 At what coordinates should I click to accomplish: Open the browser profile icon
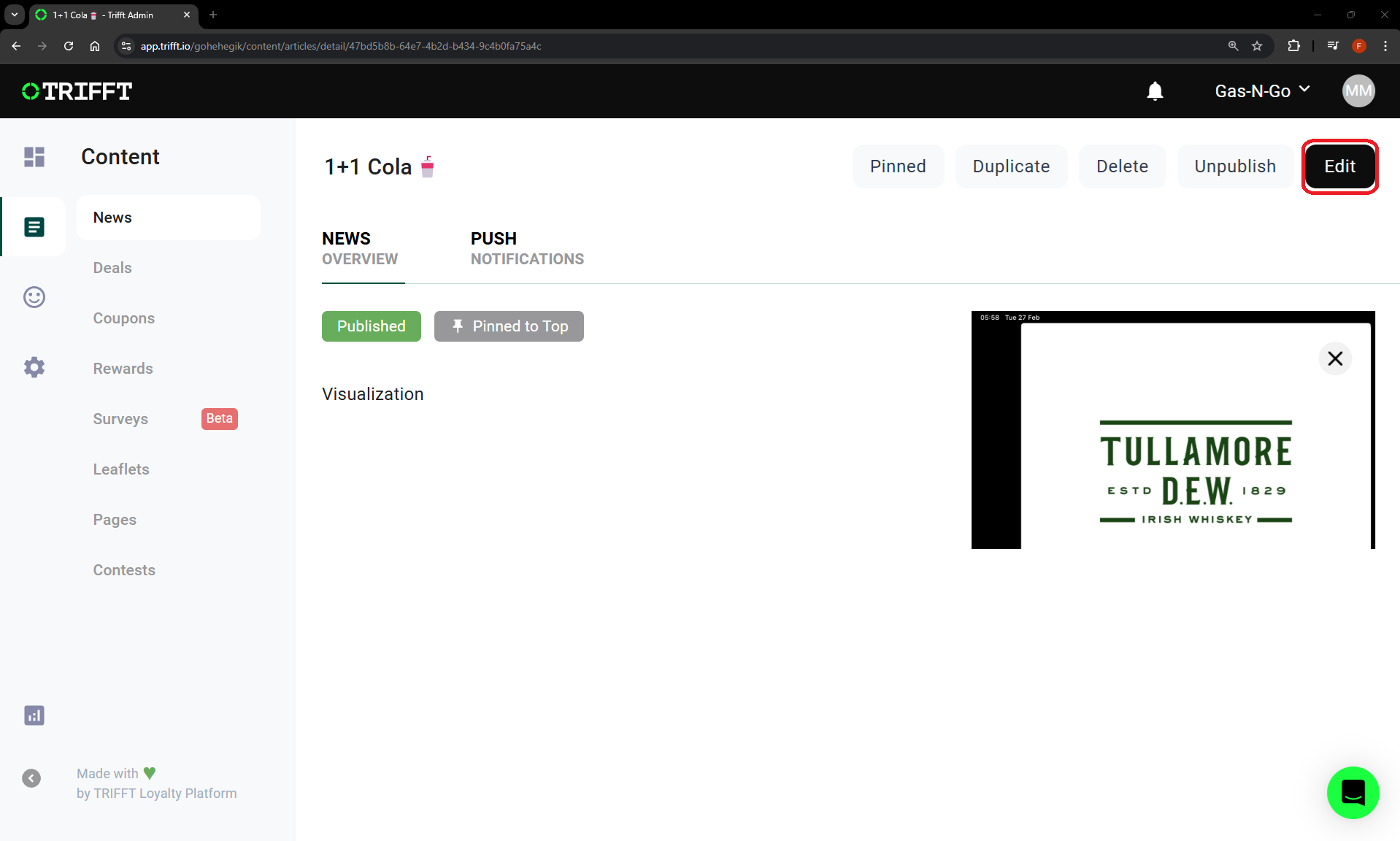click(1359, 46)
